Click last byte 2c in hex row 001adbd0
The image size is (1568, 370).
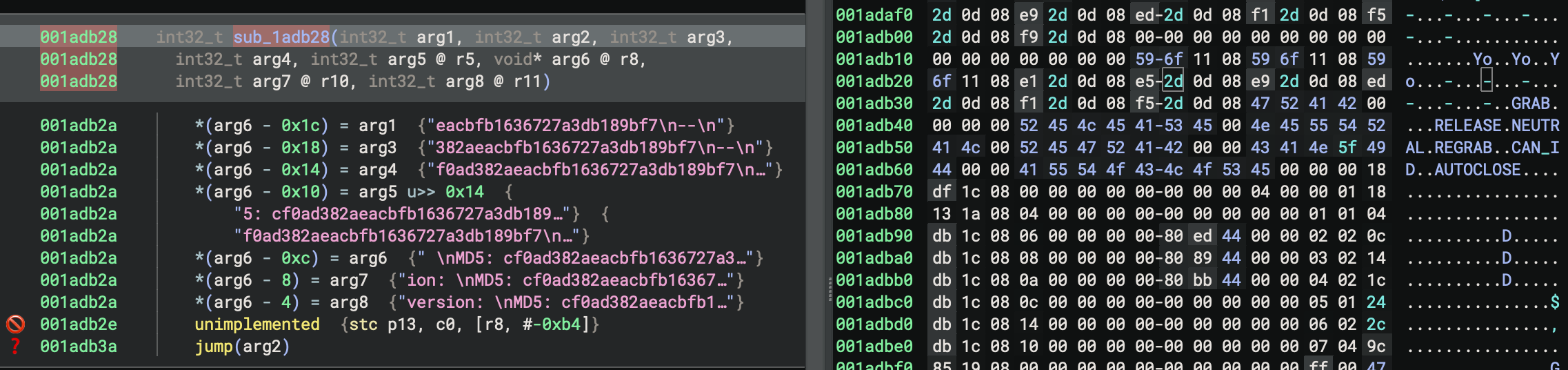[1376, 324]
